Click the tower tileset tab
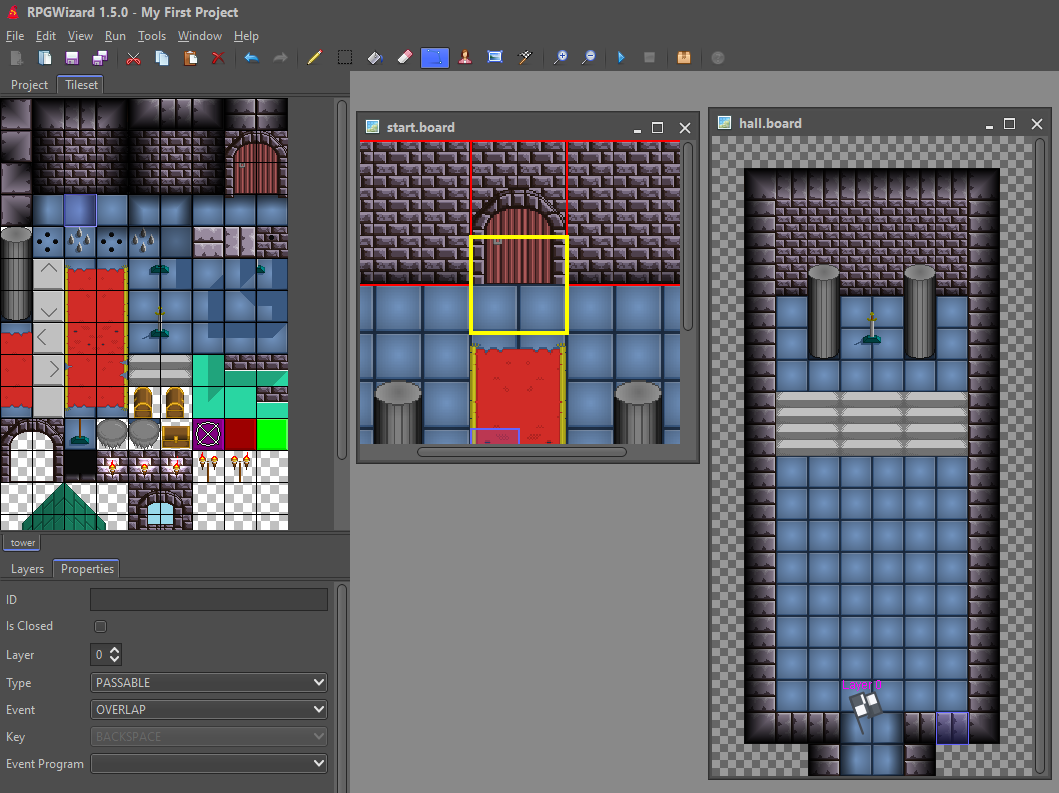 pos(22,542)
